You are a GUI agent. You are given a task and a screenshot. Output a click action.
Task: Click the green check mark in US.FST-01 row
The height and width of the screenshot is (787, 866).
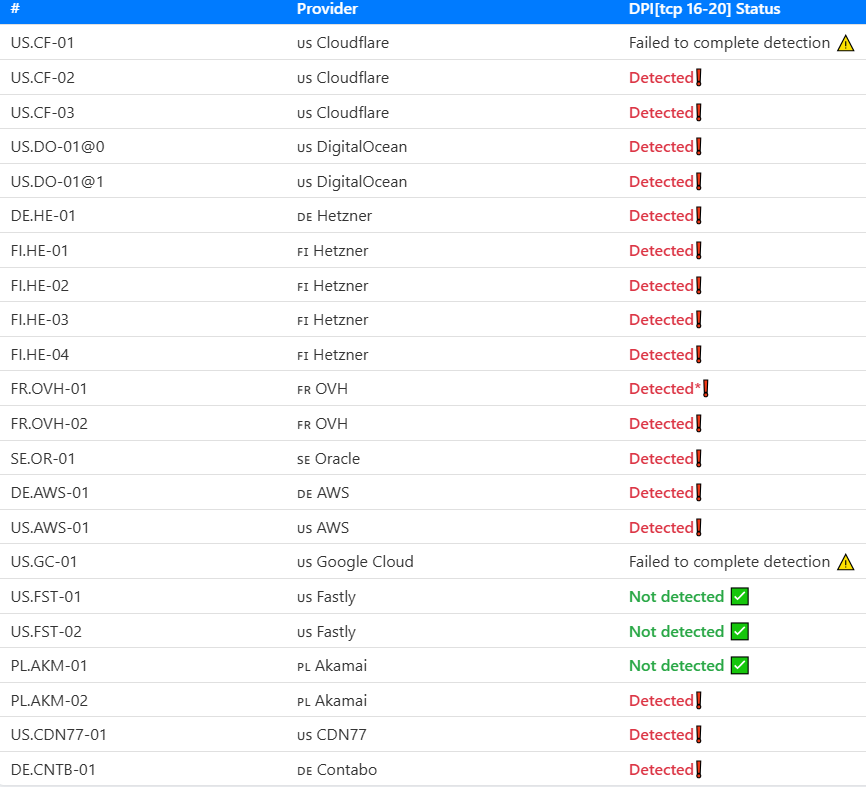pyautogui.click(x=740, y=596)
